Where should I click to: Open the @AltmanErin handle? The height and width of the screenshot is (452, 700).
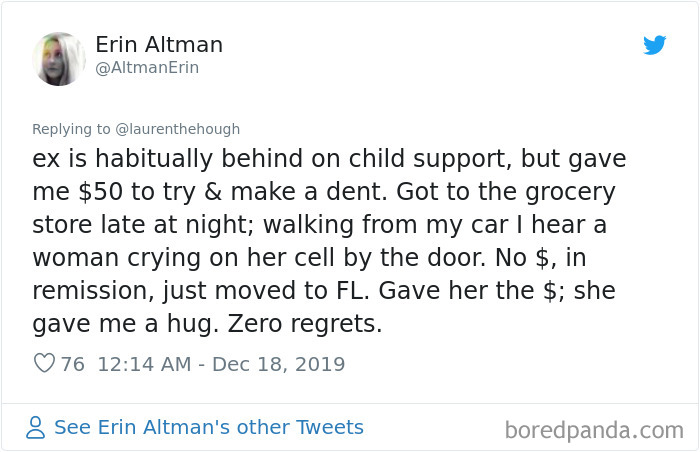pos(147,68)
